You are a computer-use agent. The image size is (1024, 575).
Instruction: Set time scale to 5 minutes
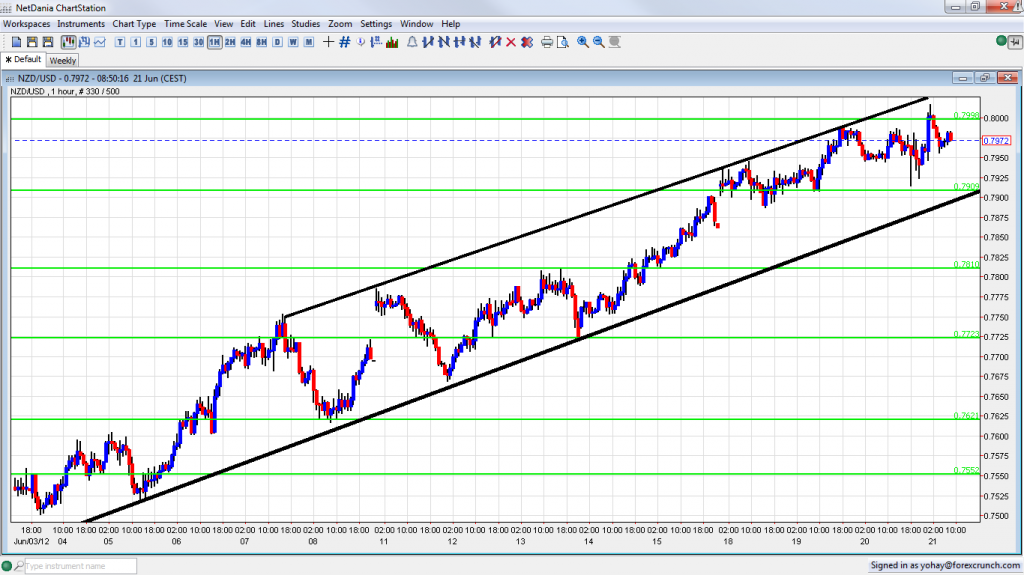tap(151, 42)
